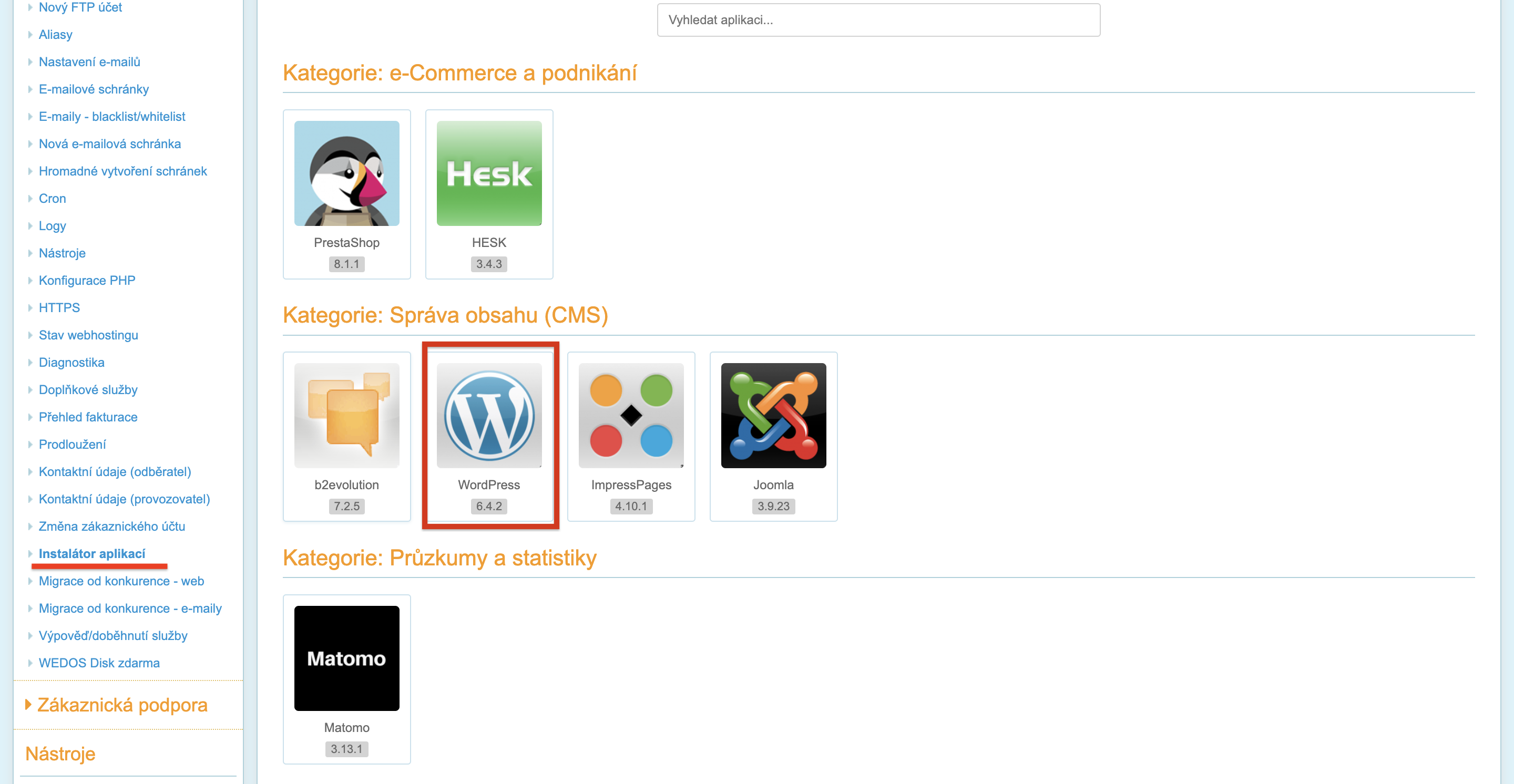Open the black Matomo app icon

347,658
